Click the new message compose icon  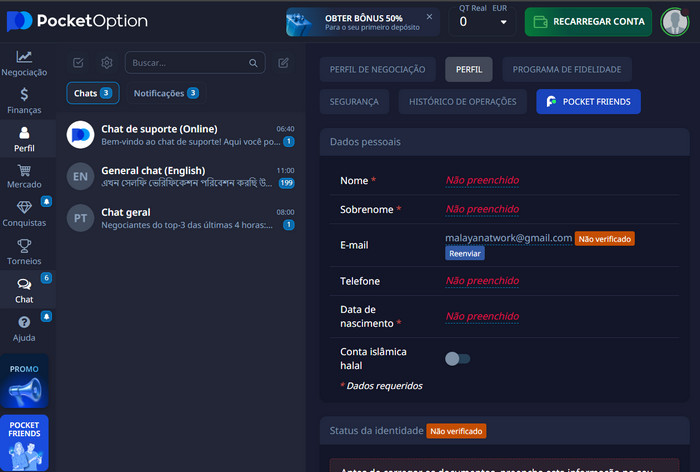pyautogui.click(x=283, y=63)
